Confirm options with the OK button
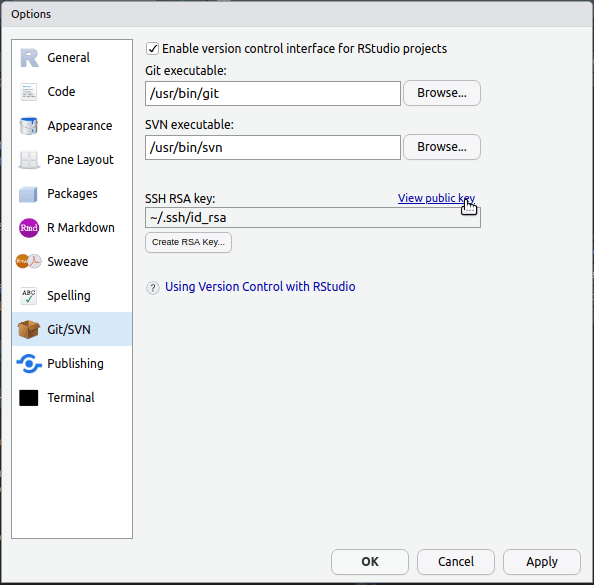Viewport: 594px width, 585px height. click(x=370, y=562)
